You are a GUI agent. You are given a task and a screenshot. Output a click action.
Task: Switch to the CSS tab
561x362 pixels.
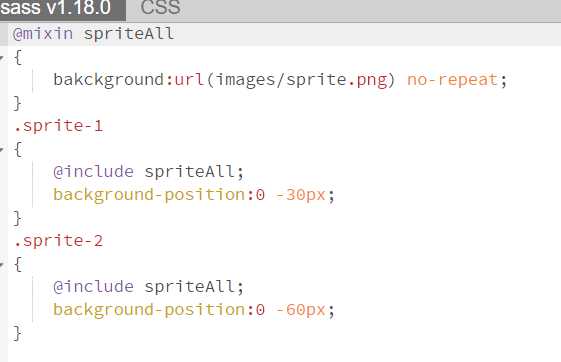point(160,8)
